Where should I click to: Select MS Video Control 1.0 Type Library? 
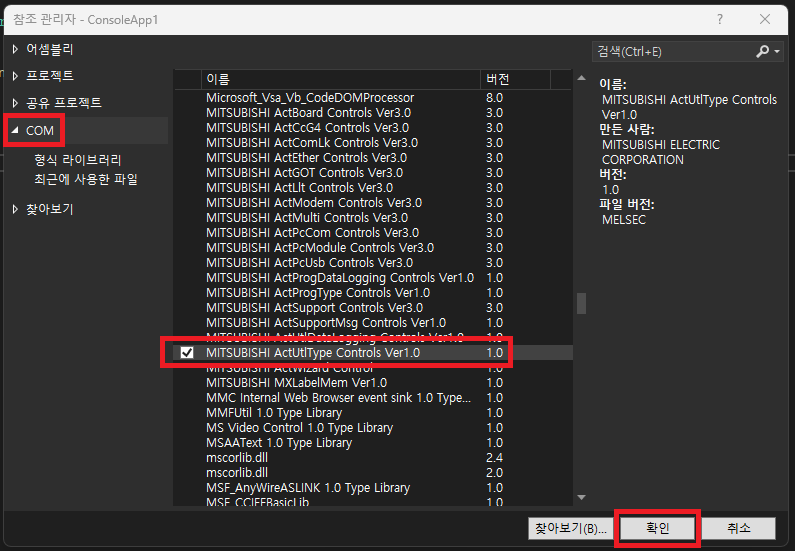(373, 427)
